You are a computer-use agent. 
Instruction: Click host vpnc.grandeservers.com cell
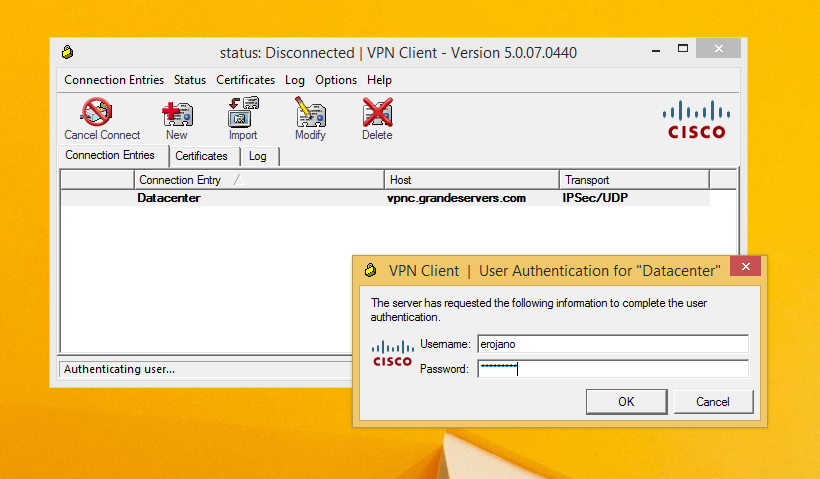point(456,198)
